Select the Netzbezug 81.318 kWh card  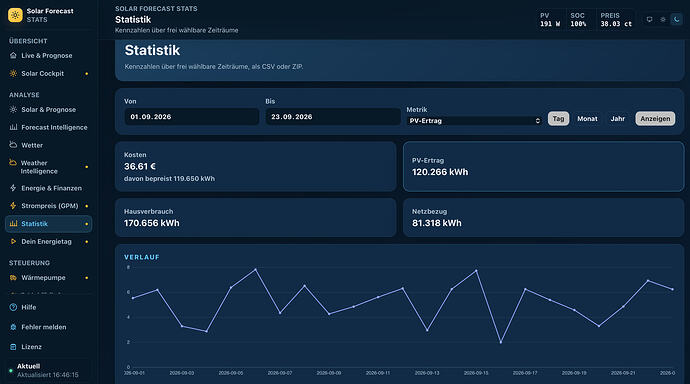click(x=543, y=217)
